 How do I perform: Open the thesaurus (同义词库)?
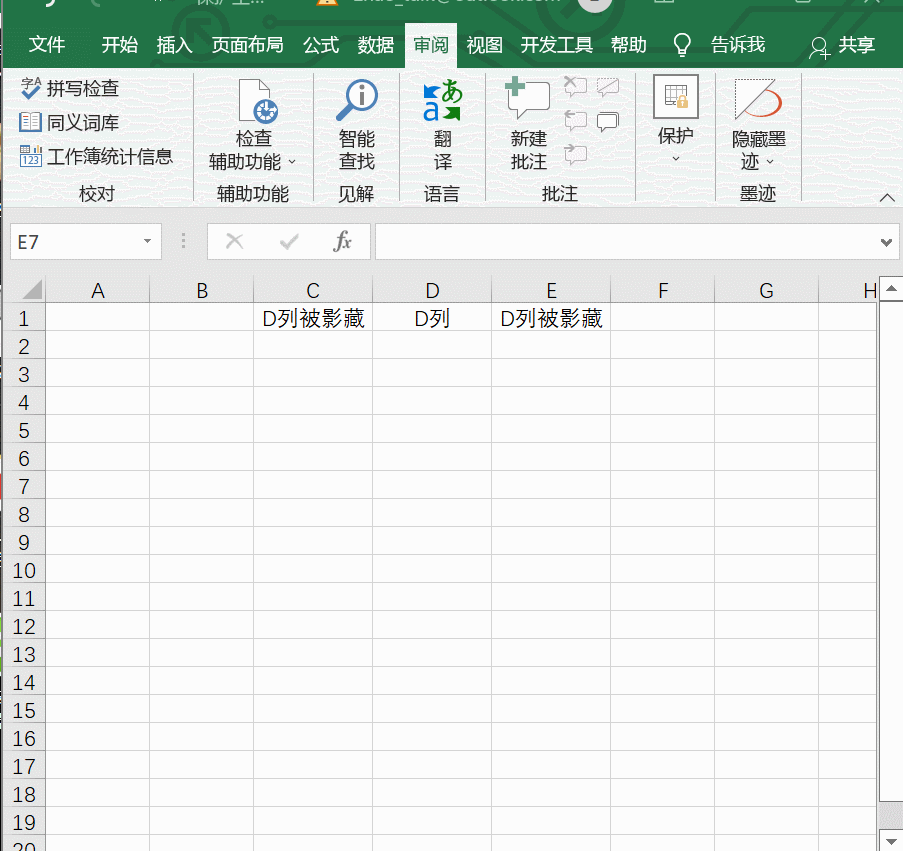pyautogui.click(x=69, y=122)
